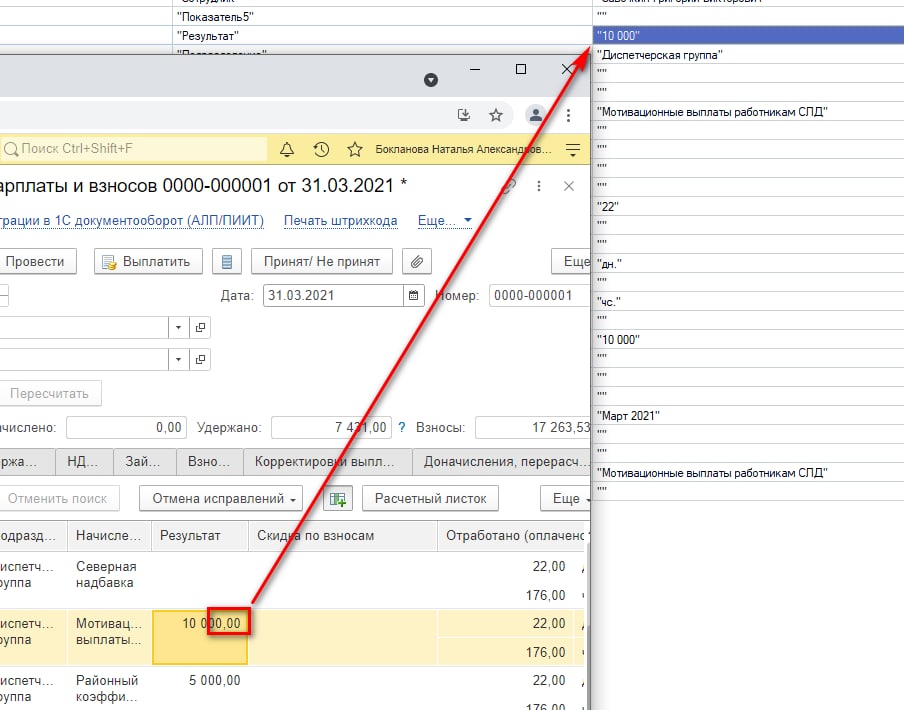904x710 pixels.
Task: Select "дн." row in right list
Action: pyautogui.click(x=748, y=263)
